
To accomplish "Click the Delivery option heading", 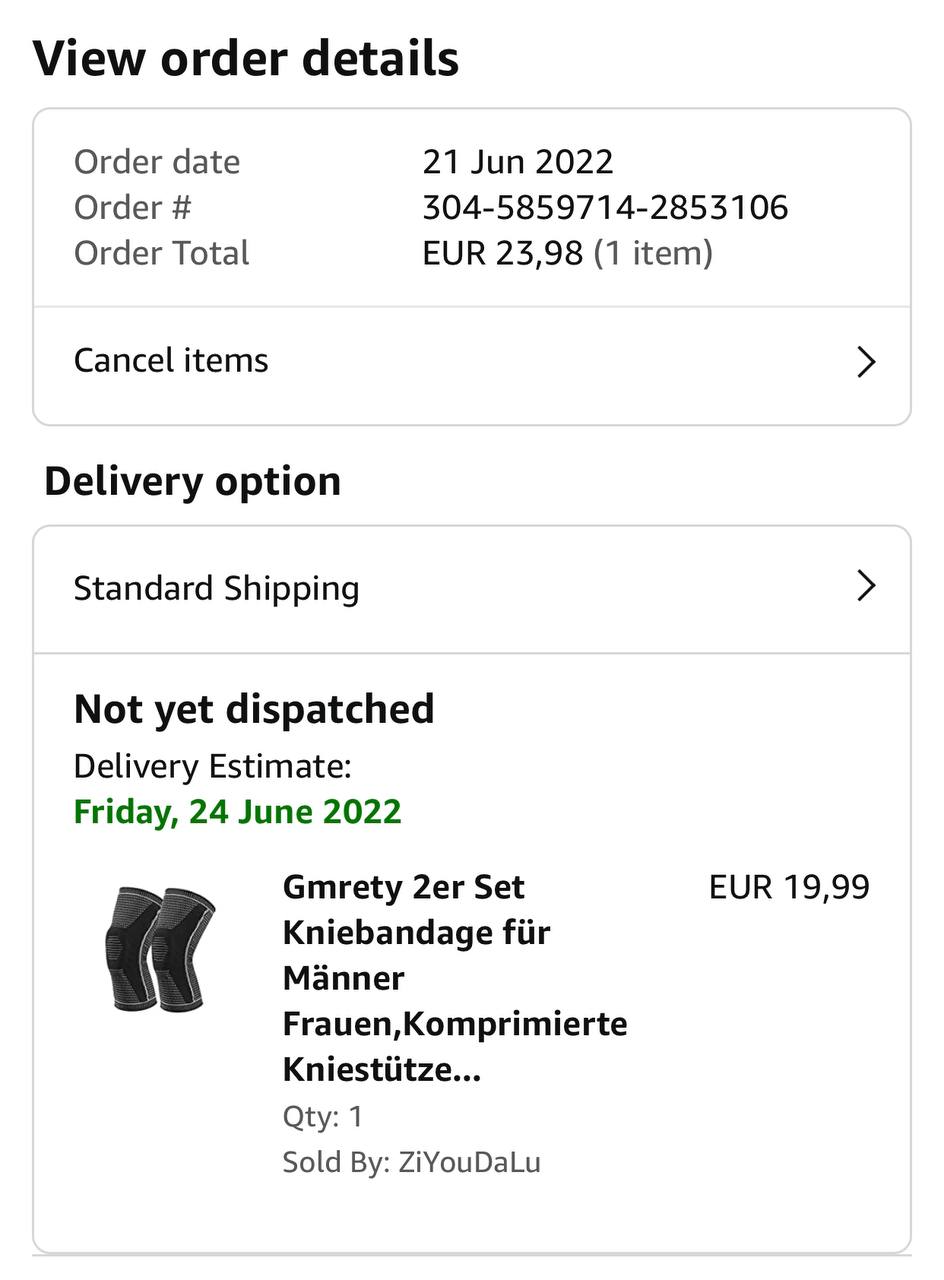I will (x=192, y=481).
